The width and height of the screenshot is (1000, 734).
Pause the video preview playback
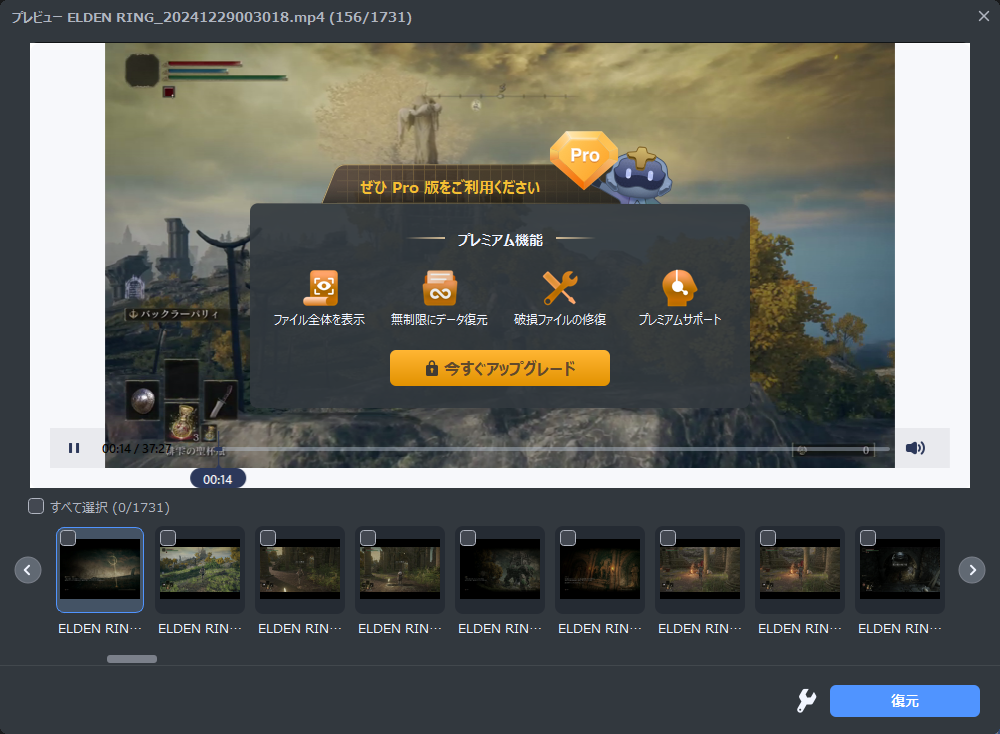point(74,448)
